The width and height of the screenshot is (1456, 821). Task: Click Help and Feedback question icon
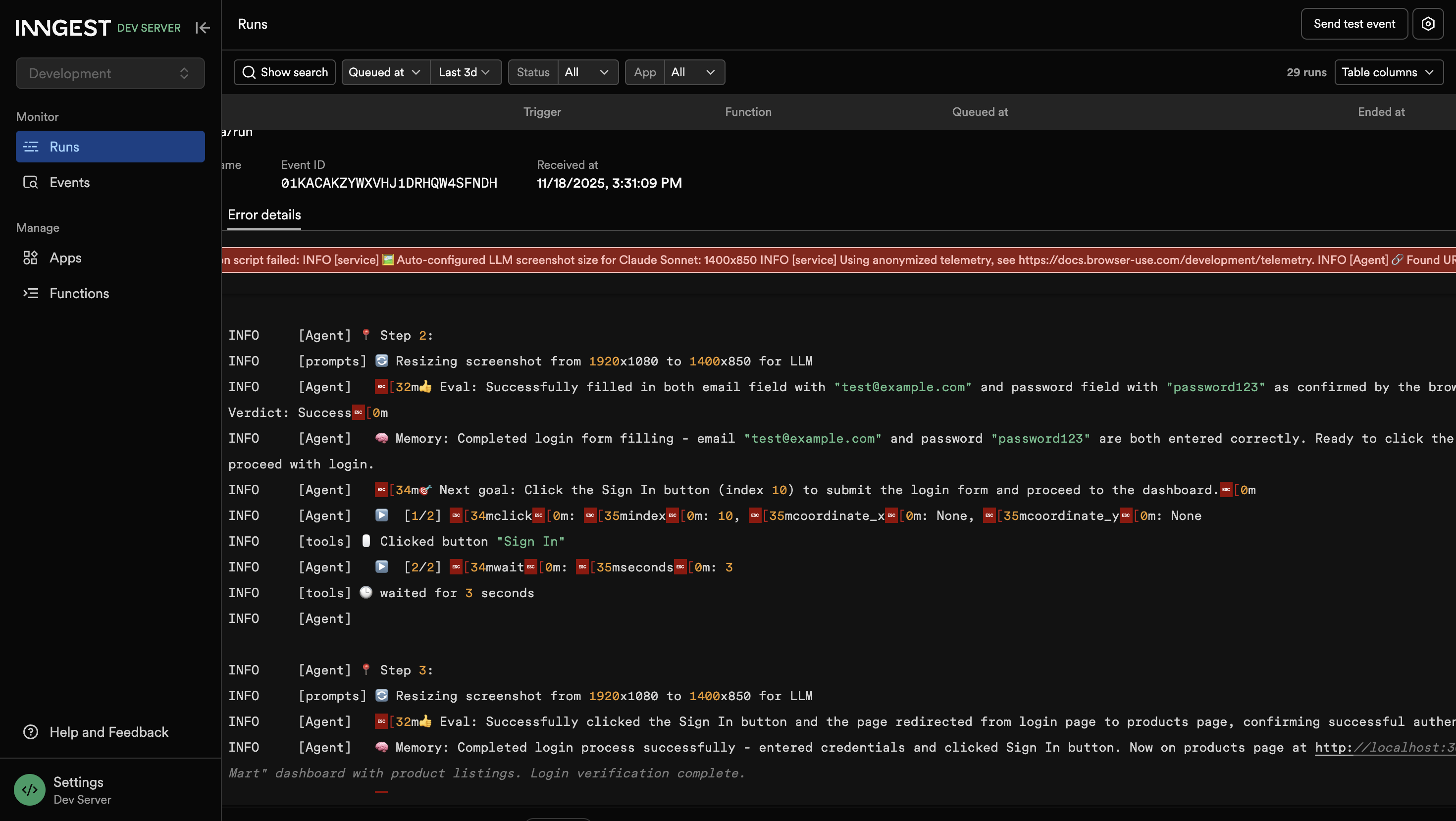31,732
